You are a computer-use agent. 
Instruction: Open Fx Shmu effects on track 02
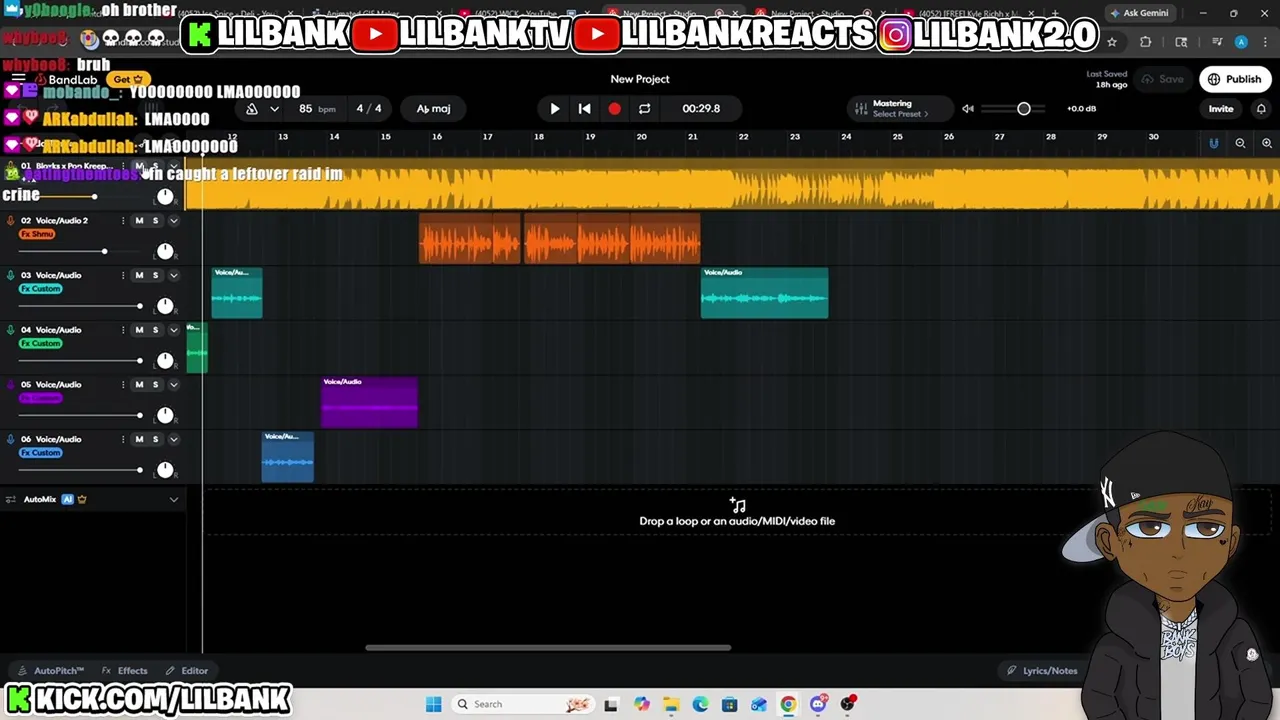pyautogui.click(x=37, y=234)
